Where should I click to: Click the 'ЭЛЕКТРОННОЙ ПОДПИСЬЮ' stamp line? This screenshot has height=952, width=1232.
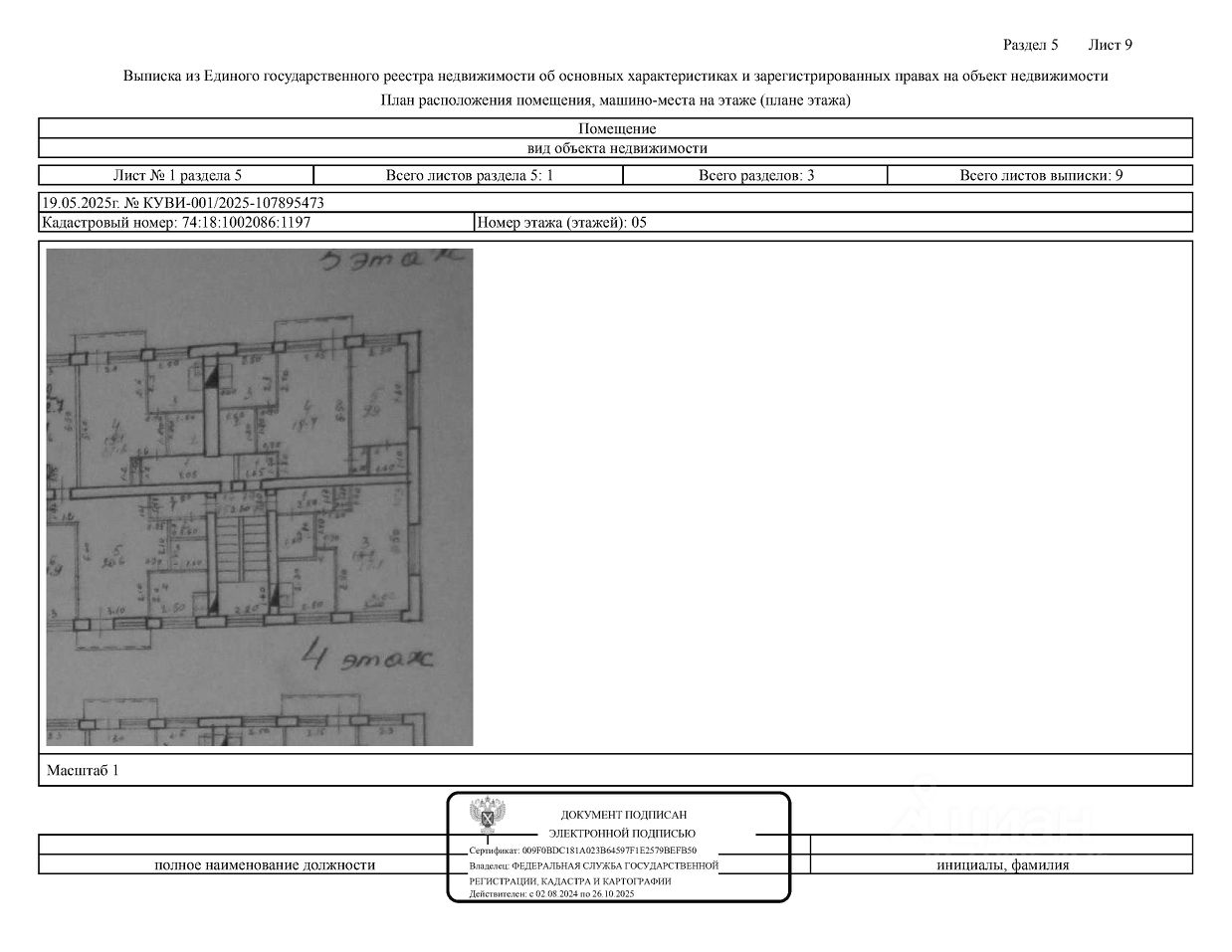tap(623, 834)
